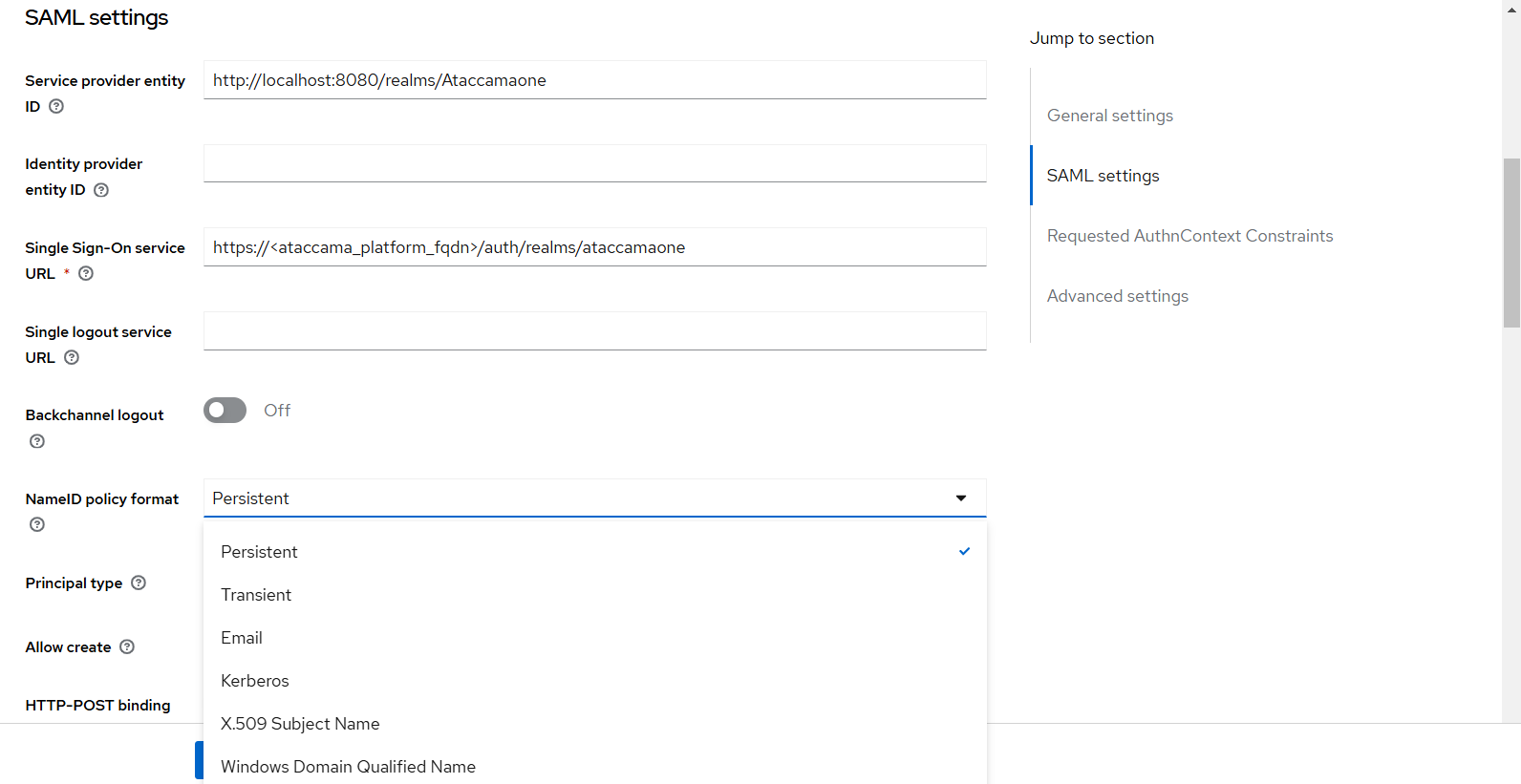Click the page vertical scrollbar thumb
1521x784 pixels.
(1511, 244)
